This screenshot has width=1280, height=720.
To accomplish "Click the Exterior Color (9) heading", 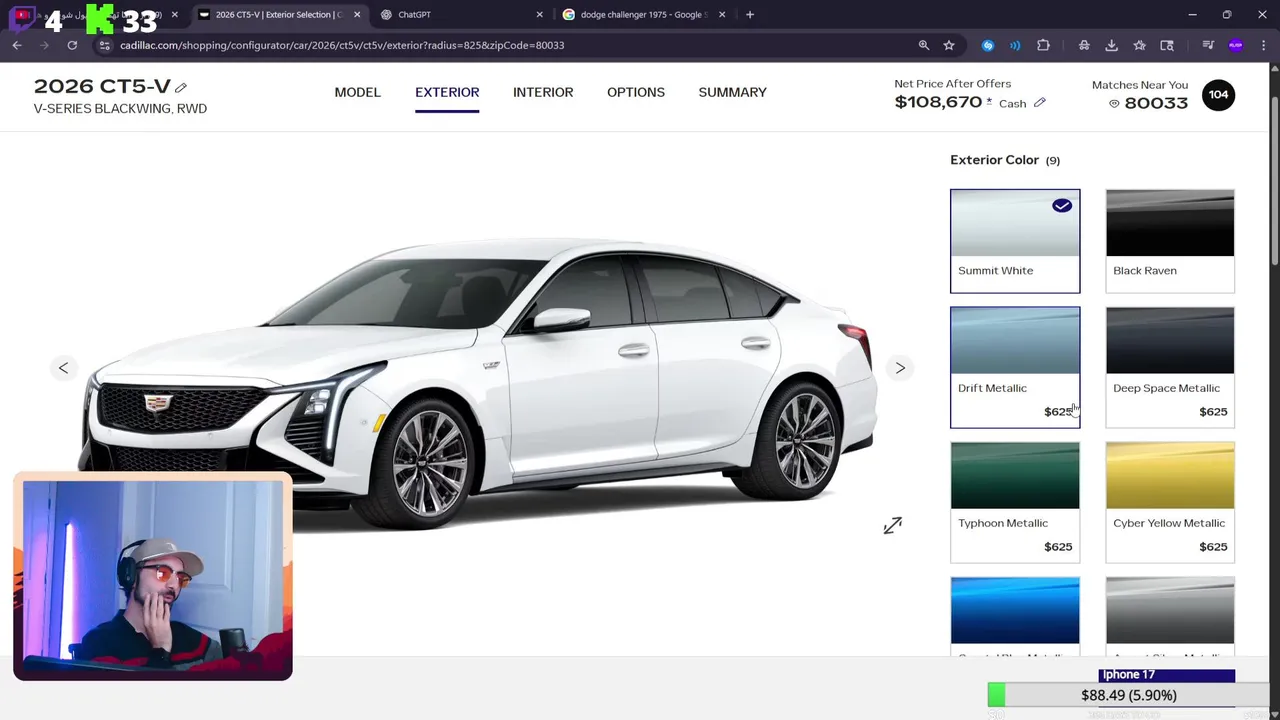I will pyautogui.click(x=1005, y=160).
